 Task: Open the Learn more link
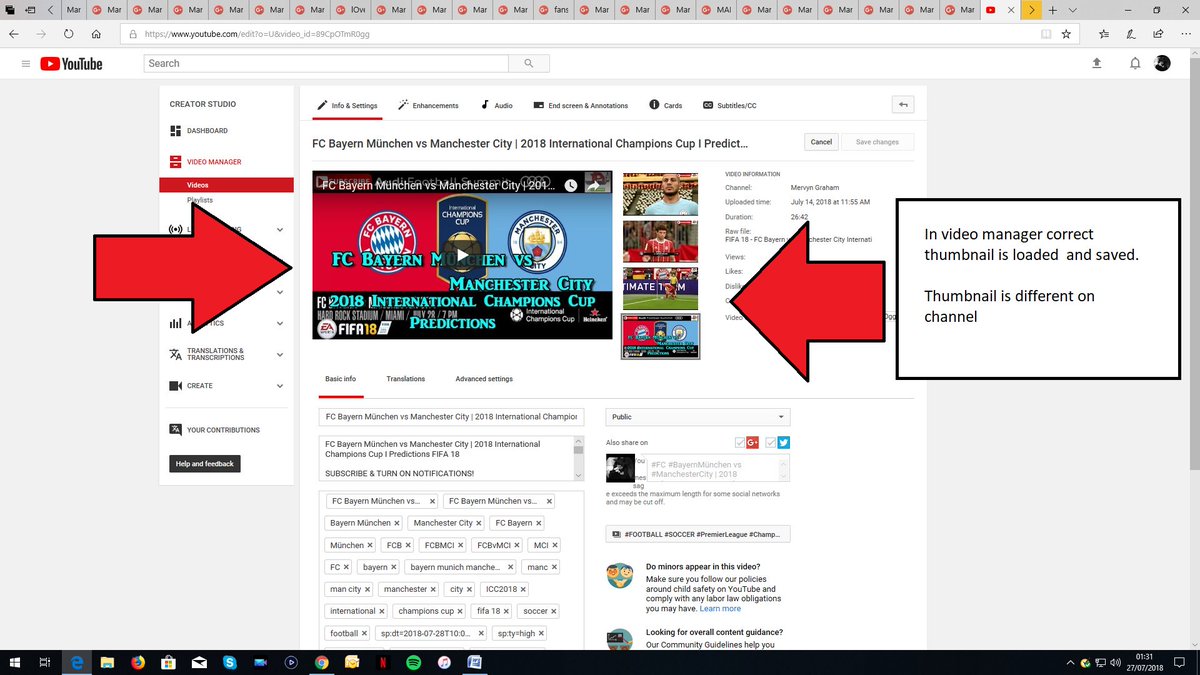pos(720,608)
